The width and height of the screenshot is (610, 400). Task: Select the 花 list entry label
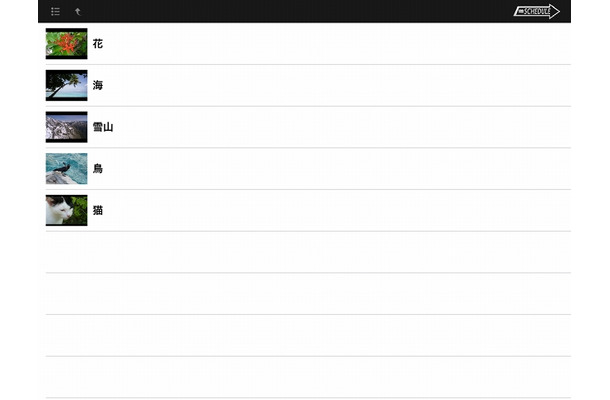coord(98,44)
